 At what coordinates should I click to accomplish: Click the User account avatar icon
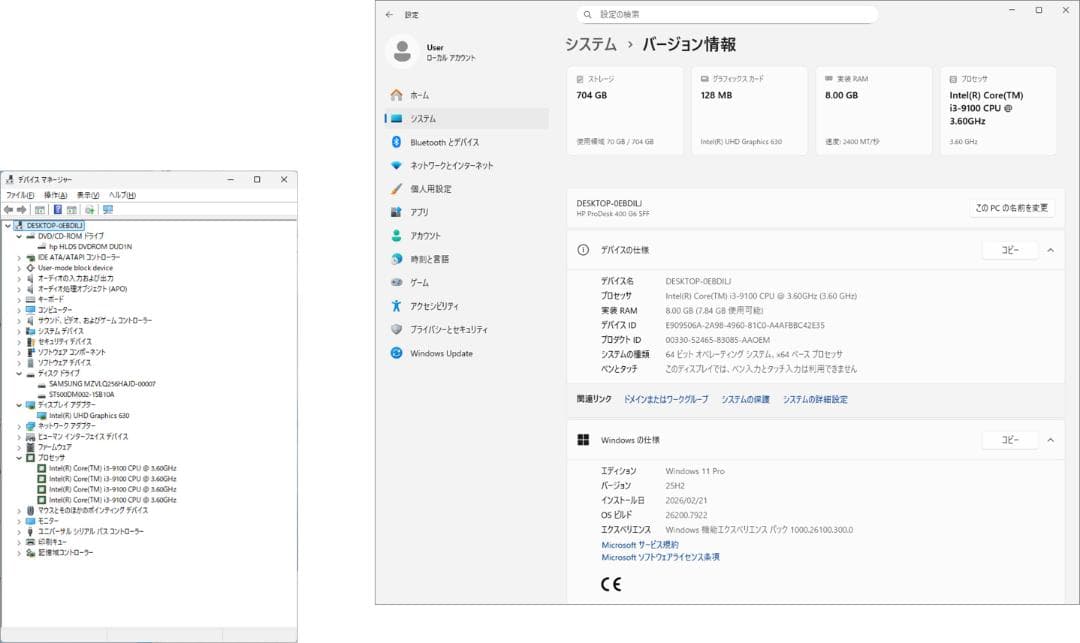click(x=402, y=52)
